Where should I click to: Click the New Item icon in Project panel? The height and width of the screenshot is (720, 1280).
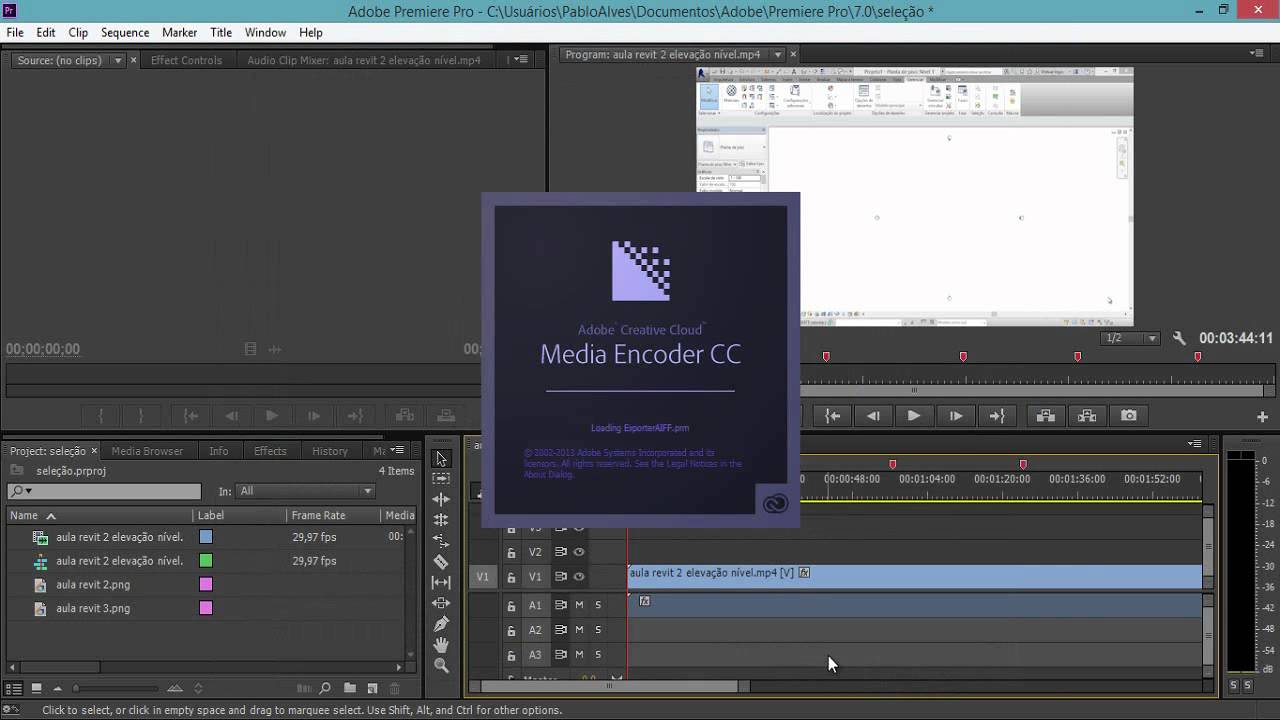coord(372,688)
